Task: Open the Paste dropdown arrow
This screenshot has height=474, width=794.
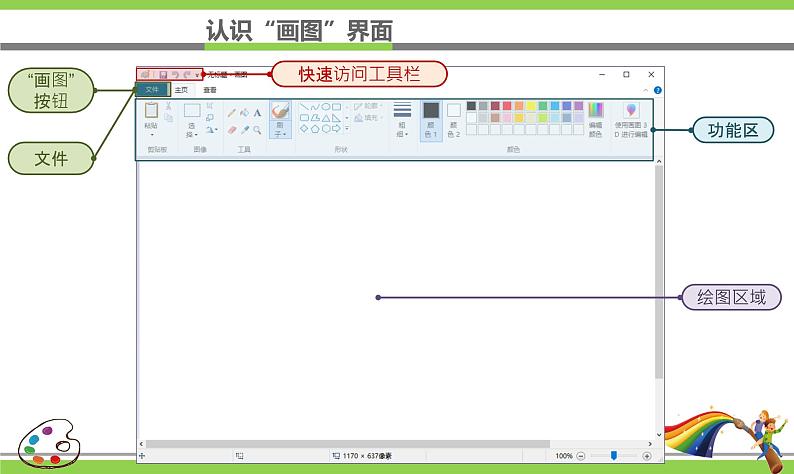Action: pos(151,135)
